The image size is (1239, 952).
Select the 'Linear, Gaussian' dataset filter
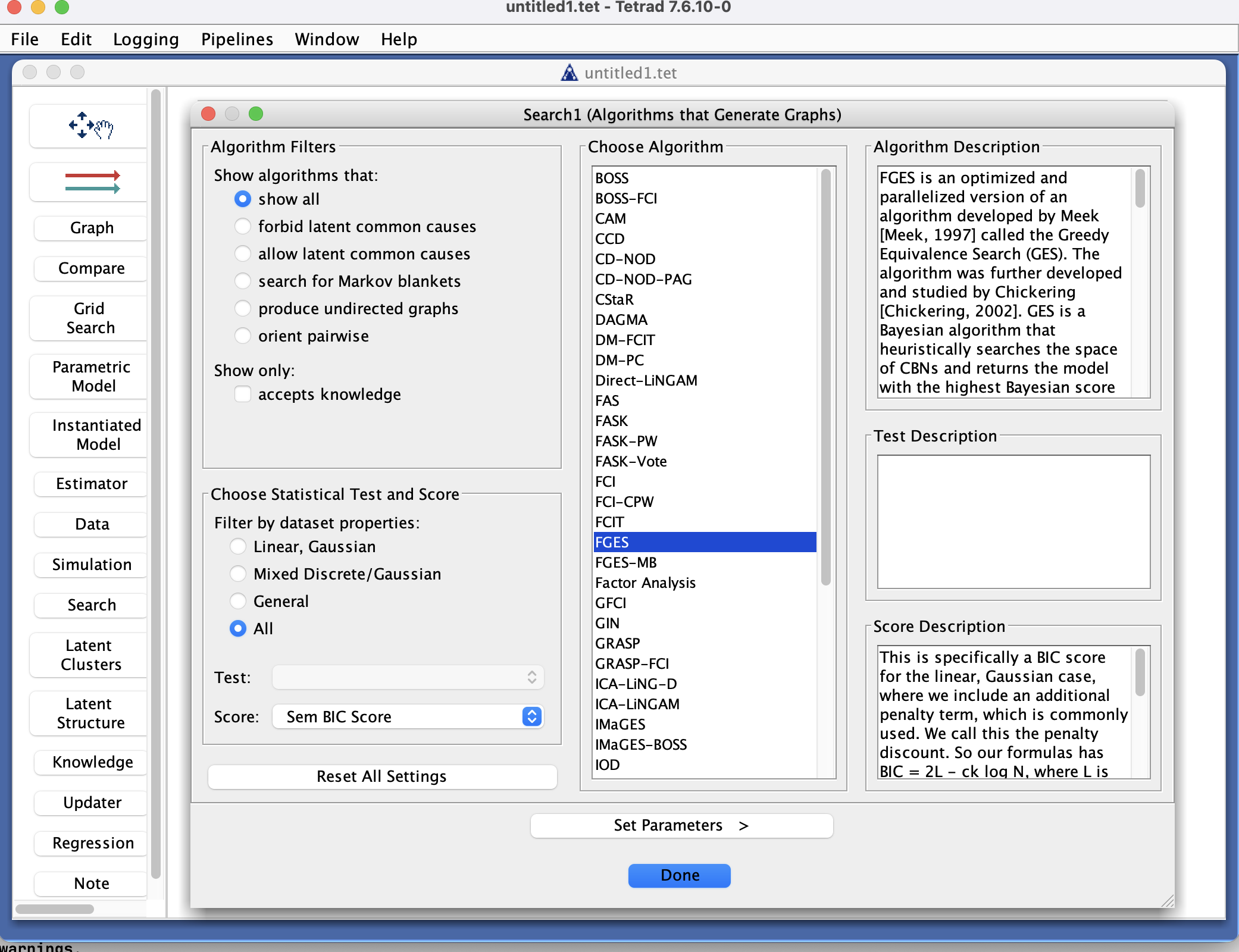pyautogui.click(x=238, y=546)
